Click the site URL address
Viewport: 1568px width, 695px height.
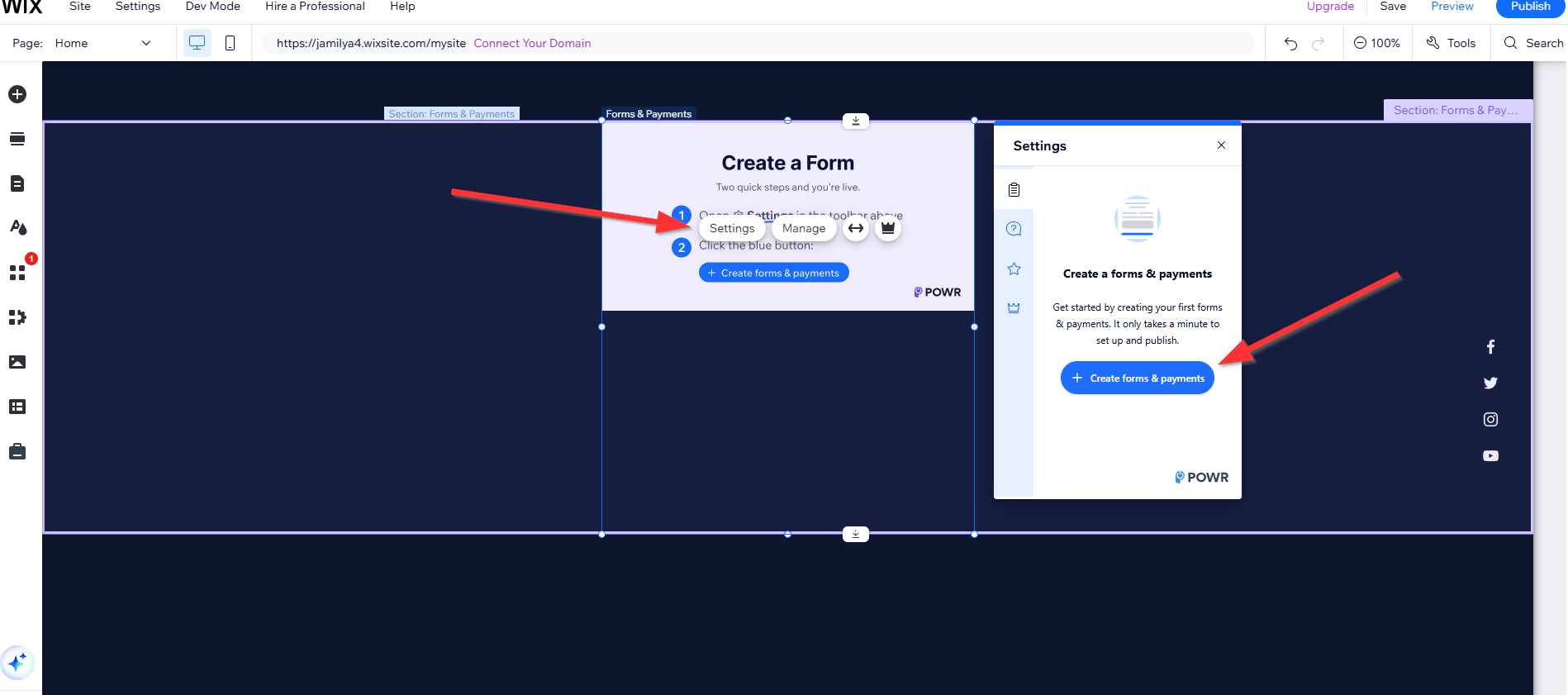click(x=371, y=43)
